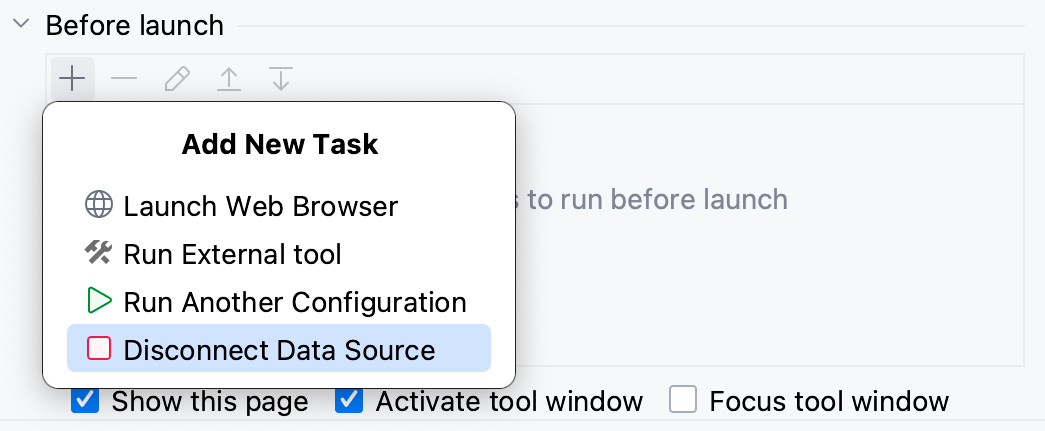Click the globe icon for Launch Web Browser

[x=99, y=206]
